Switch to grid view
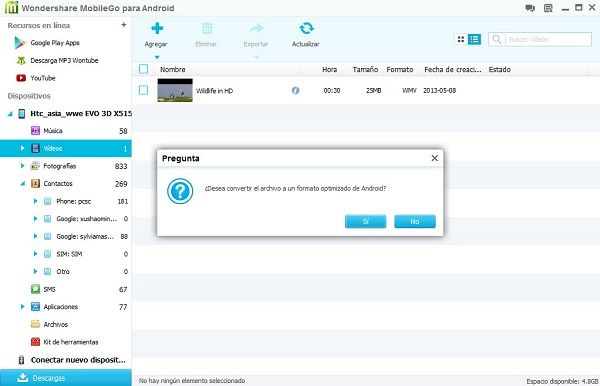This screenshot has height=386, width=600. [x=461, y=39]
